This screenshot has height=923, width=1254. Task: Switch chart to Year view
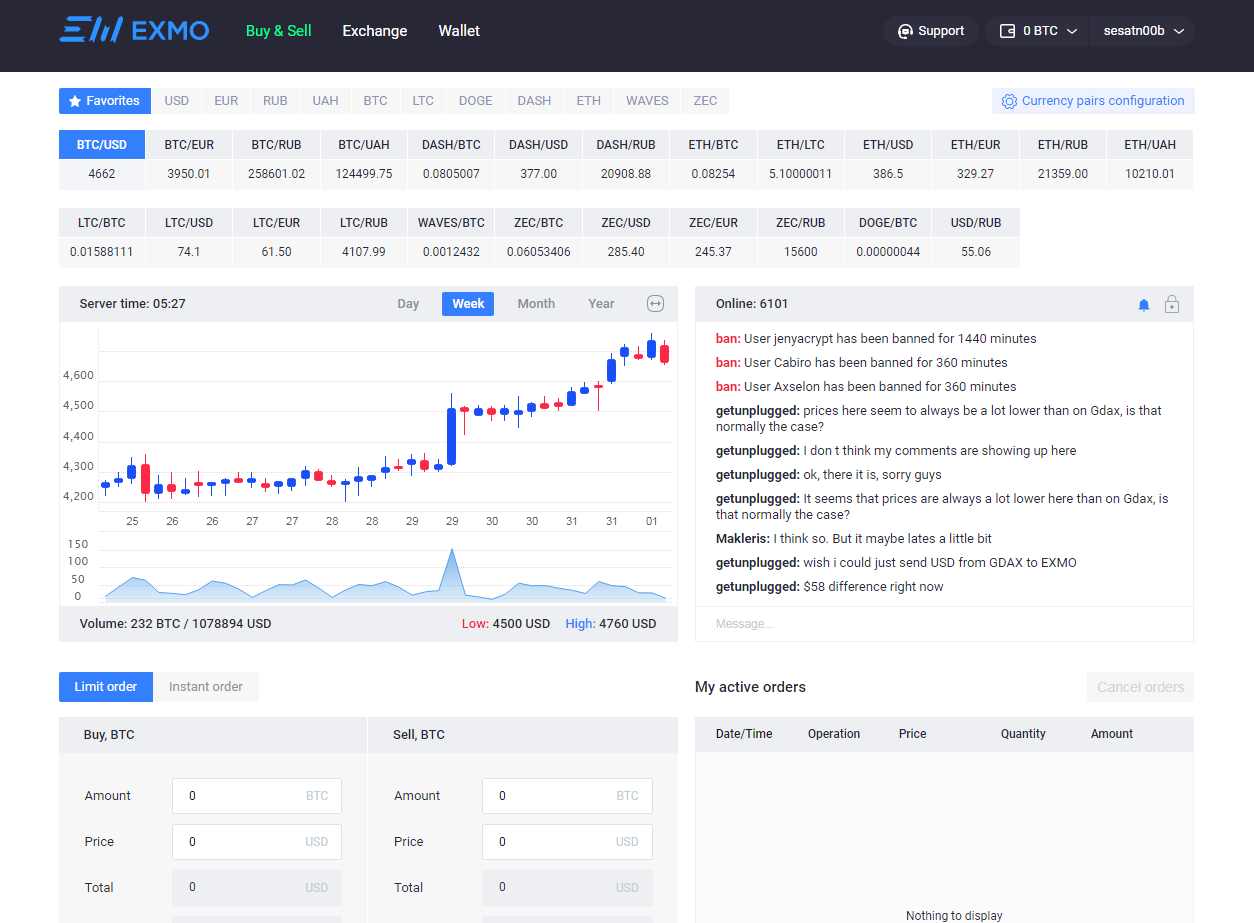(601, 304)
